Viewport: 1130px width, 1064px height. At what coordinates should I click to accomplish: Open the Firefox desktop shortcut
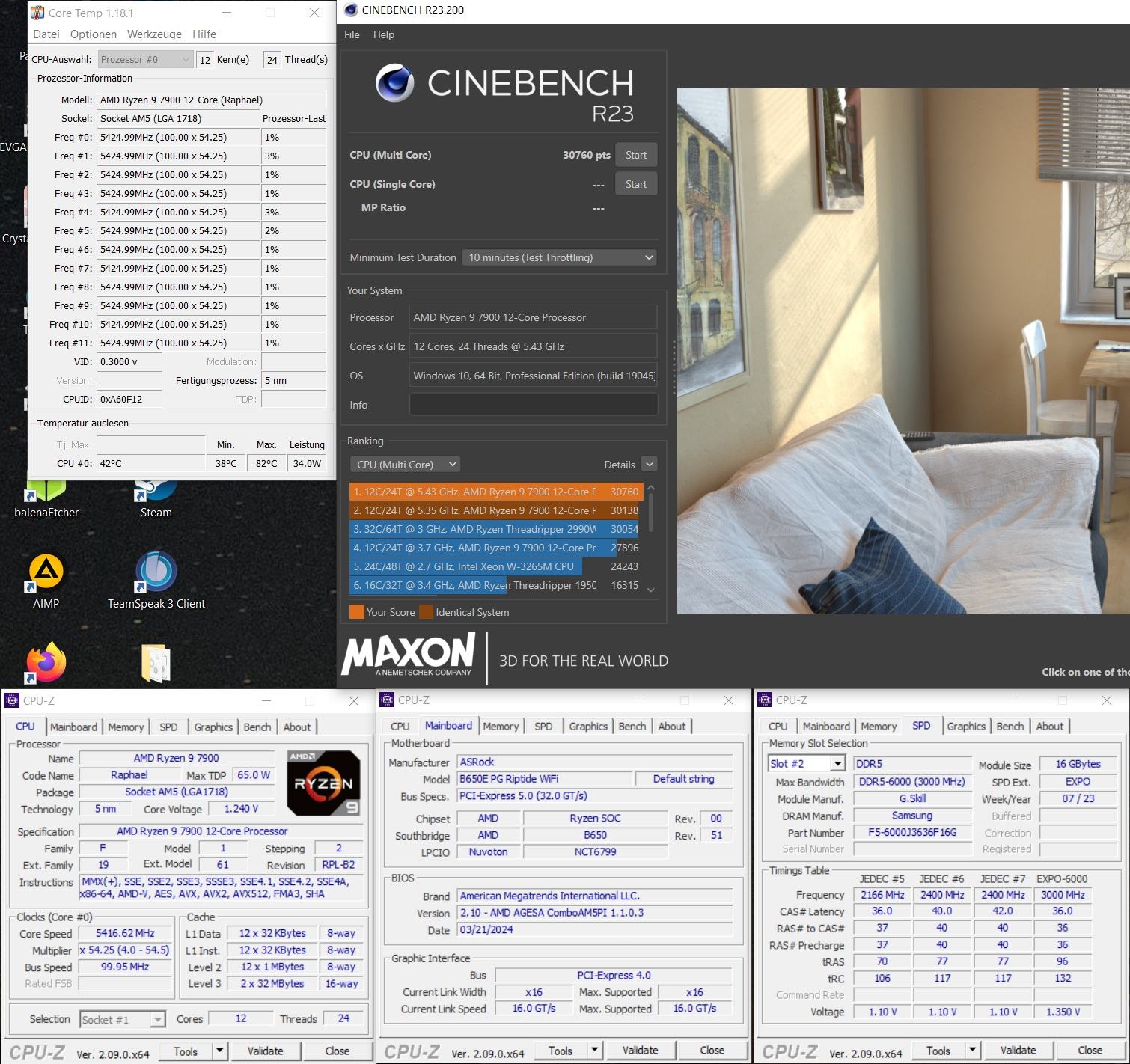(46, 662)
